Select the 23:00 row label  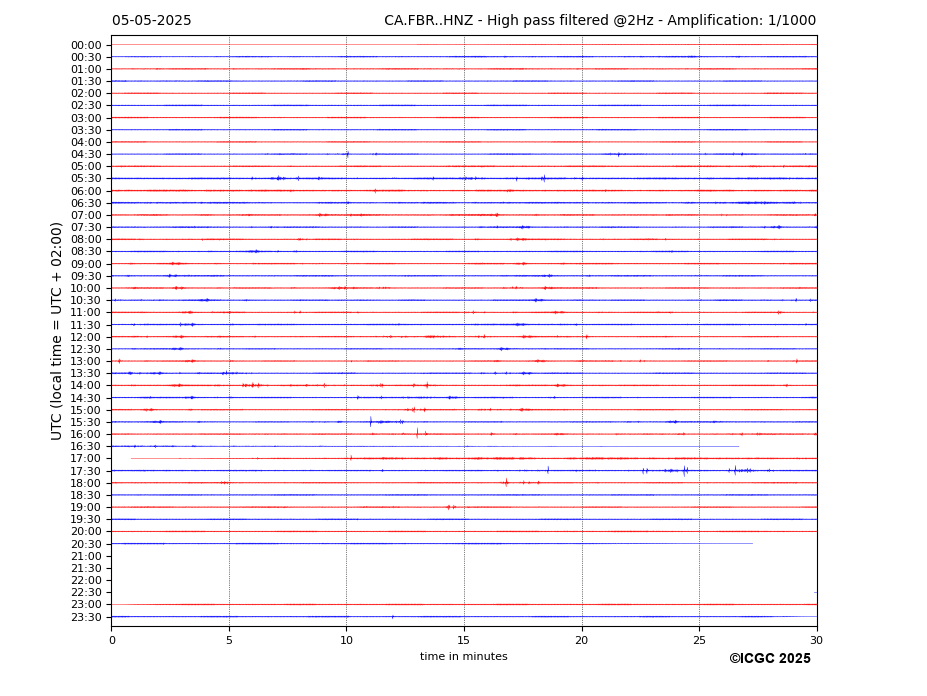tap(86, 605)
